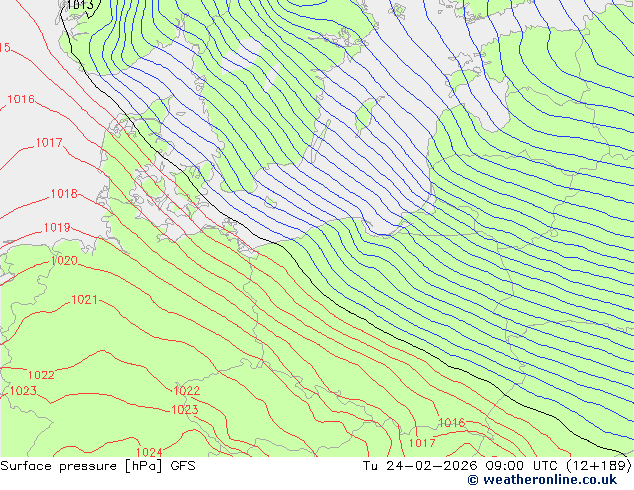Select the 'Surface pressure [hPa]' caption text
The image size is (634, 490).
(81, 466)
